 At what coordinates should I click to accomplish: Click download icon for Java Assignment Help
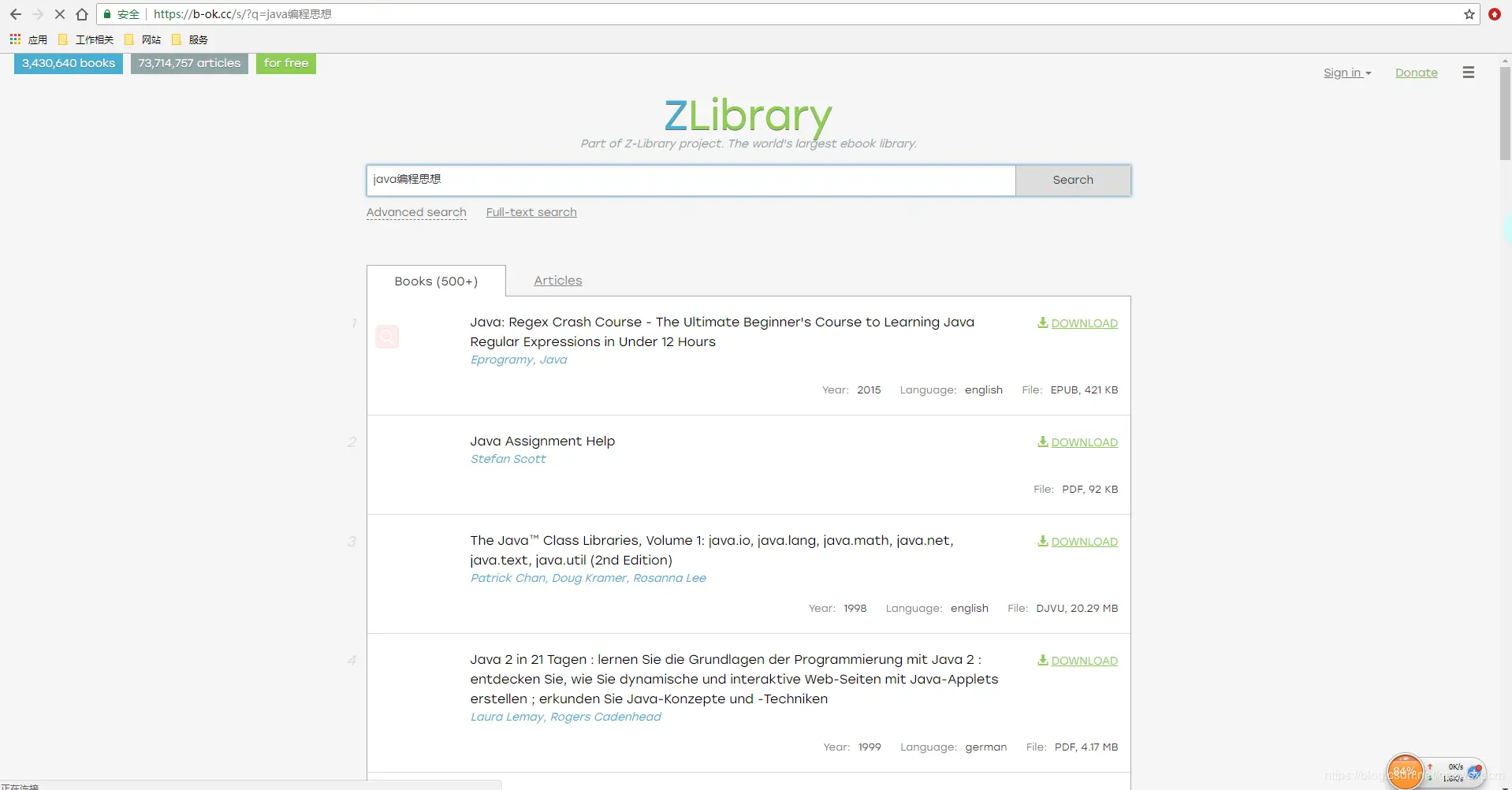click(1042, 442)
